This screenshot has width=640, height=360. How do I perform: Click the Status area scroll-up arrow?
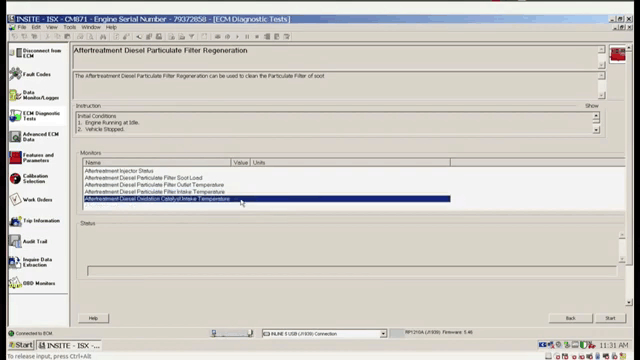point(622,235)
